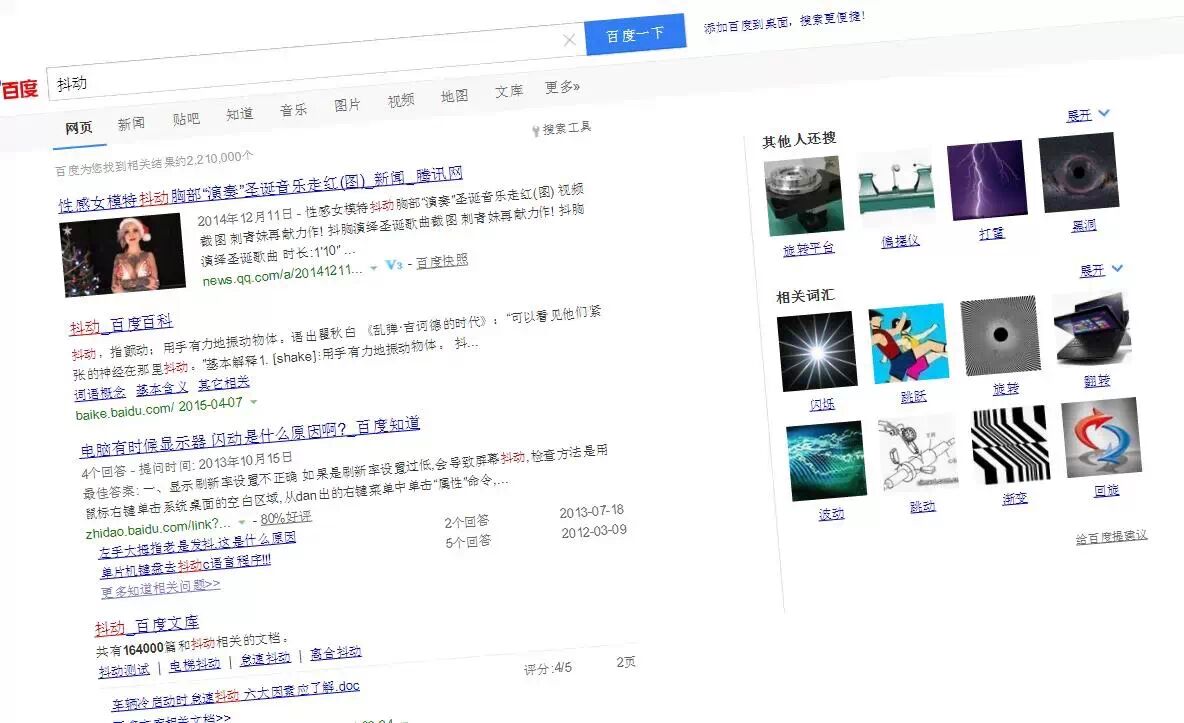Click the V3 verification badge icon
Screen dimensions: 1184x723
(x=393, y=265)
